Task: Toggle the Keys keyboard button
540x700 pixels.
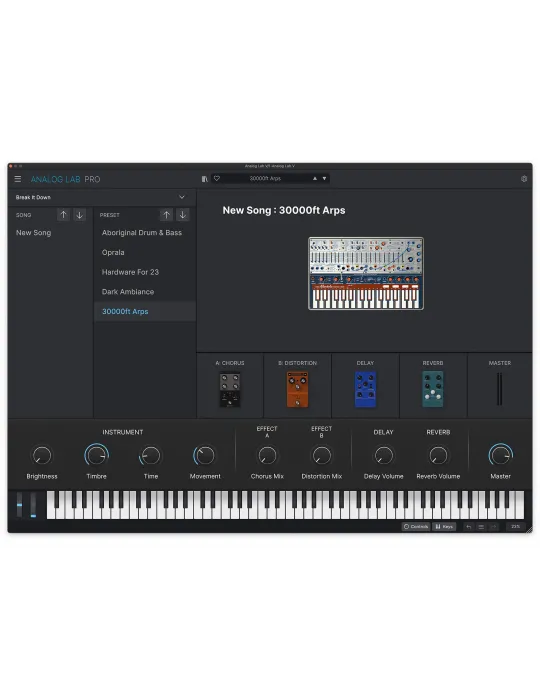Action: point(444,527)
